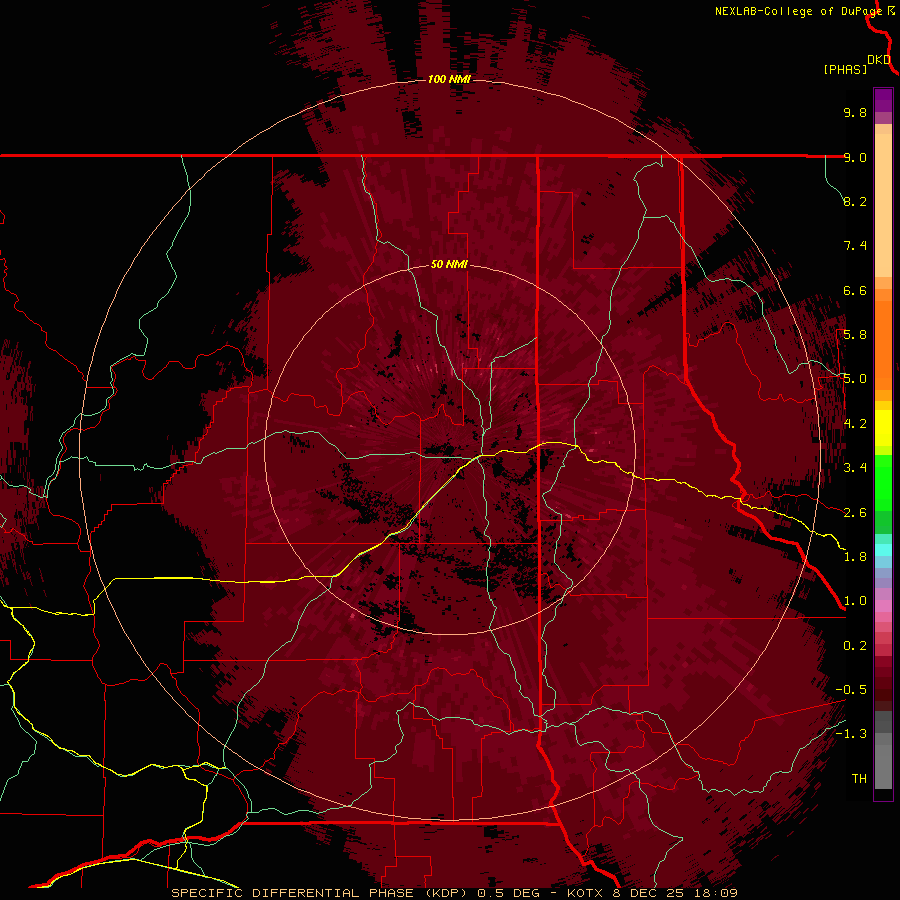
Task: Click the 3.4 scale value
Action: click(855, 468)
